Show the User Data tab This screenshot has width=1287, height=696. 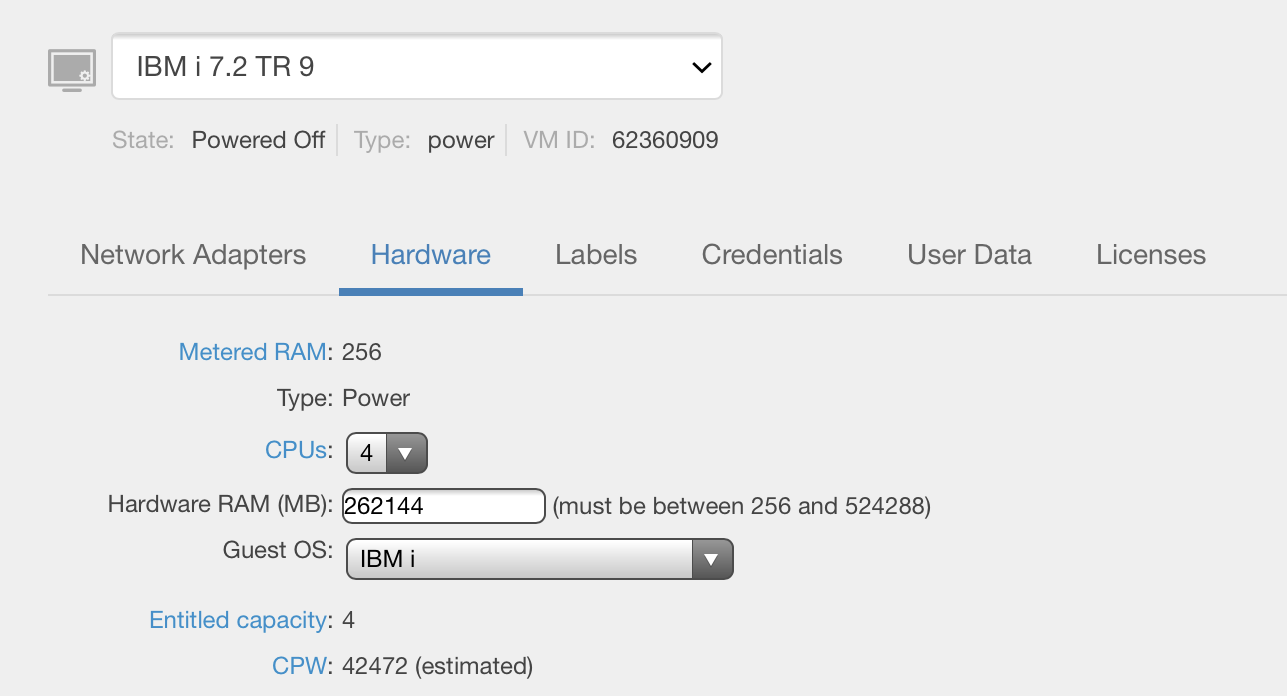(x=969, y=255)
